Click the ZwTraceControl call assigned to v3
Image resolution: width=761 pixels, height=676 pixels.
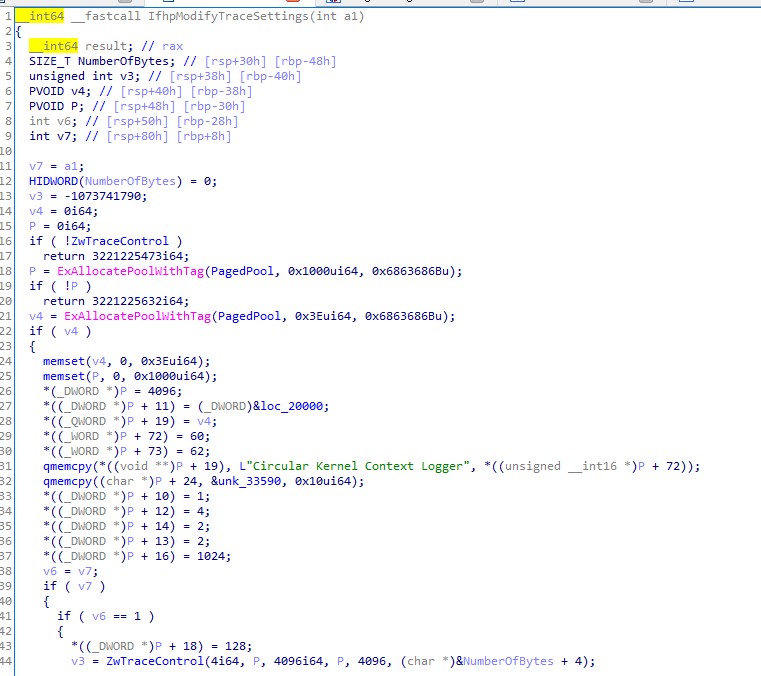pos(155,661)
